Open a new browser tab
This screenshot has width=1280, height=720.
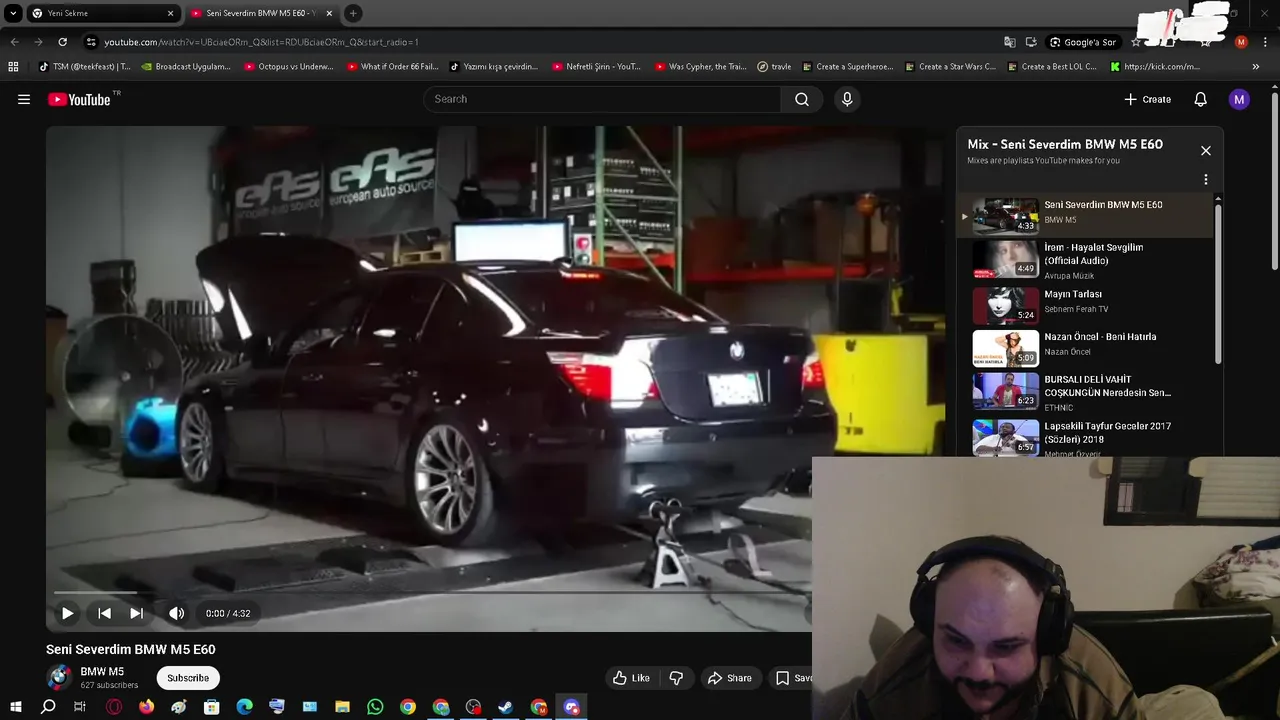pyautogui.click(x=353, y=13)
